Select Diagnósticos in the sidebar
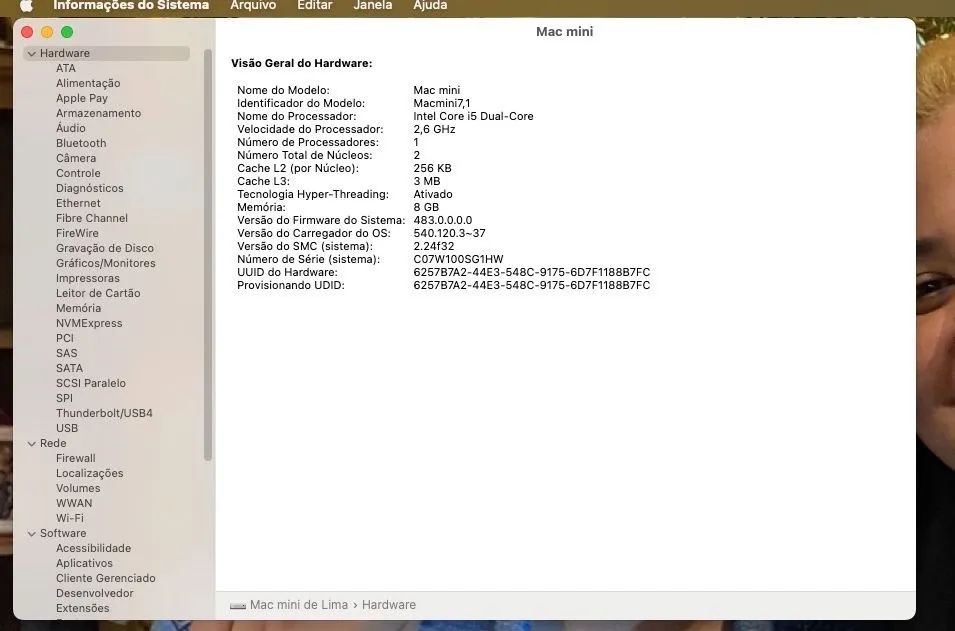Screen dimensions: 955x631 pyautogui.click(x=90, y=188)
